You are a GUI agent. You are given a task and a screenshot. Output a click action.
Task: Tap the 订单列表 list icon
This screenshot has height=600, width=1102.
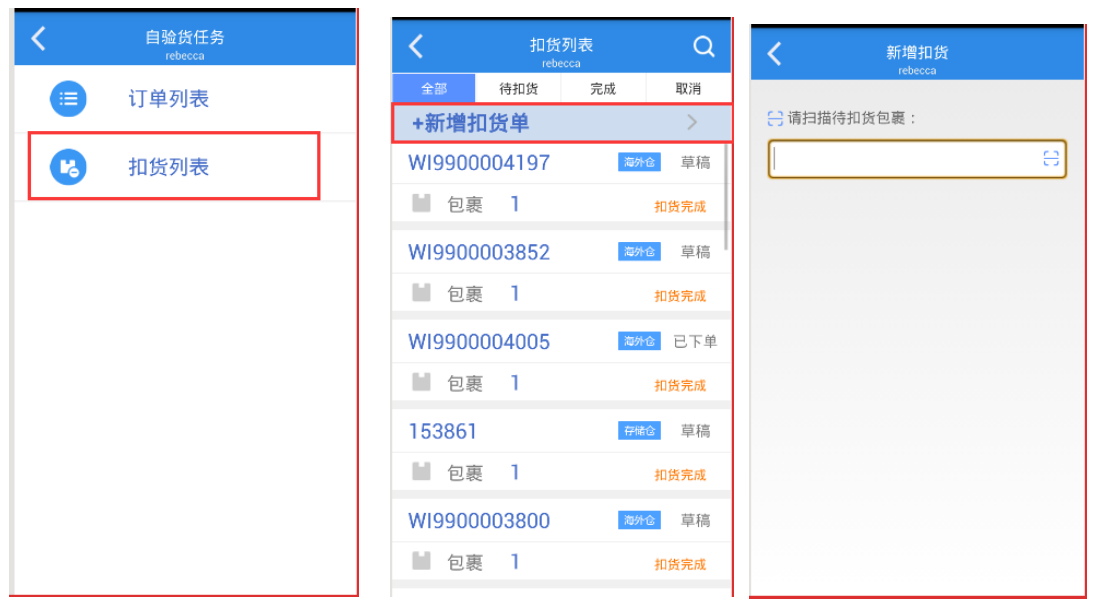[68, 98]
